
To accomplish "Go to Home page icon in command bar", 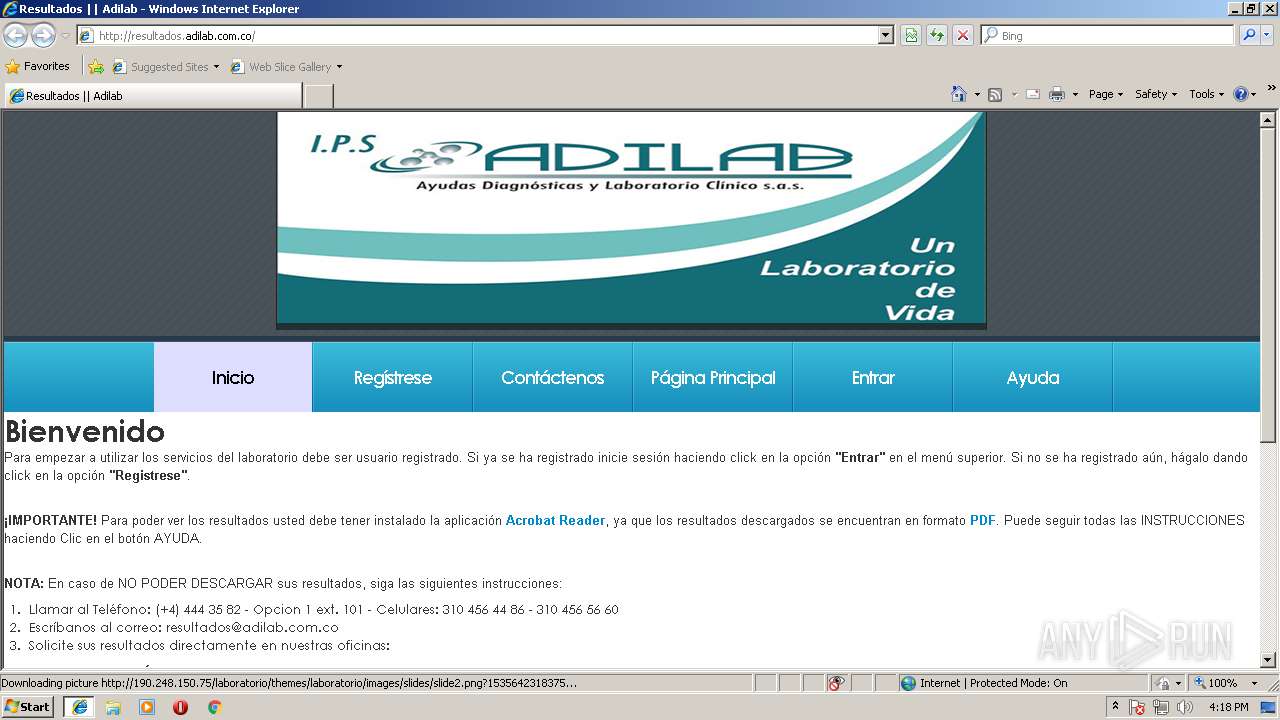I will (x=959, y=94).
